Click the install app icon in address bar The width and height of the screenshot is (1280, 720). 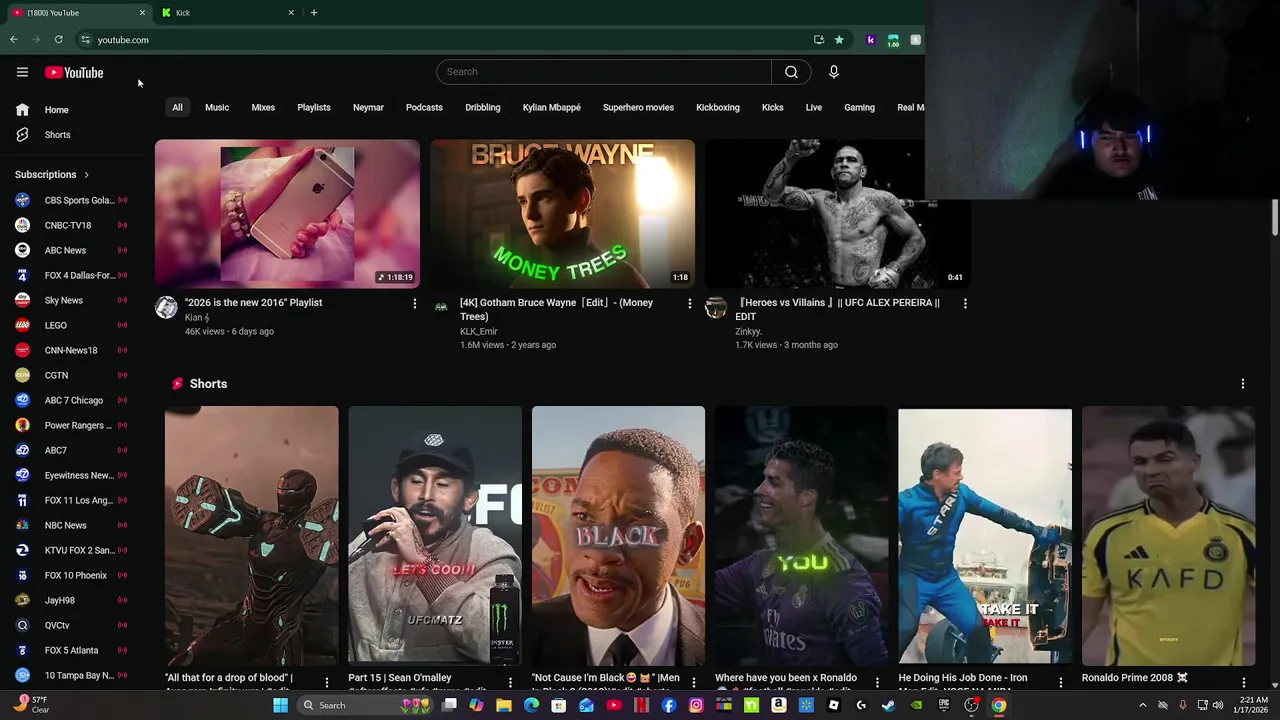click(819, 40)
